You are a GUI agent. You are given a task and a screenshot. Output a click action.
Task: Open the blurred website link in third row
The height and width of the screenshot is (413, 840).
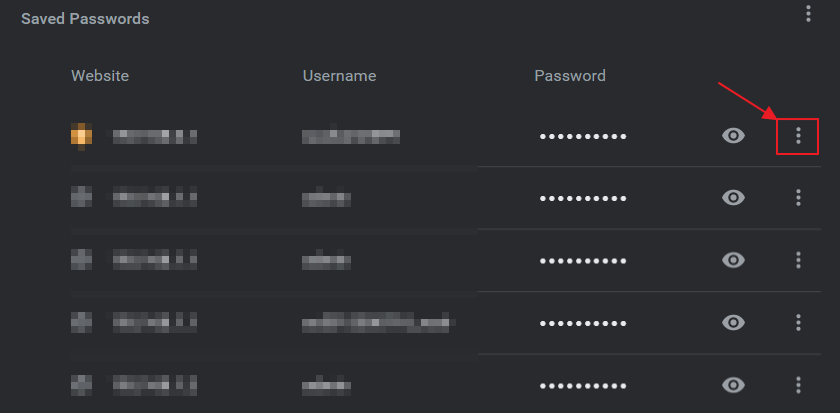click(x=155, y=260)
